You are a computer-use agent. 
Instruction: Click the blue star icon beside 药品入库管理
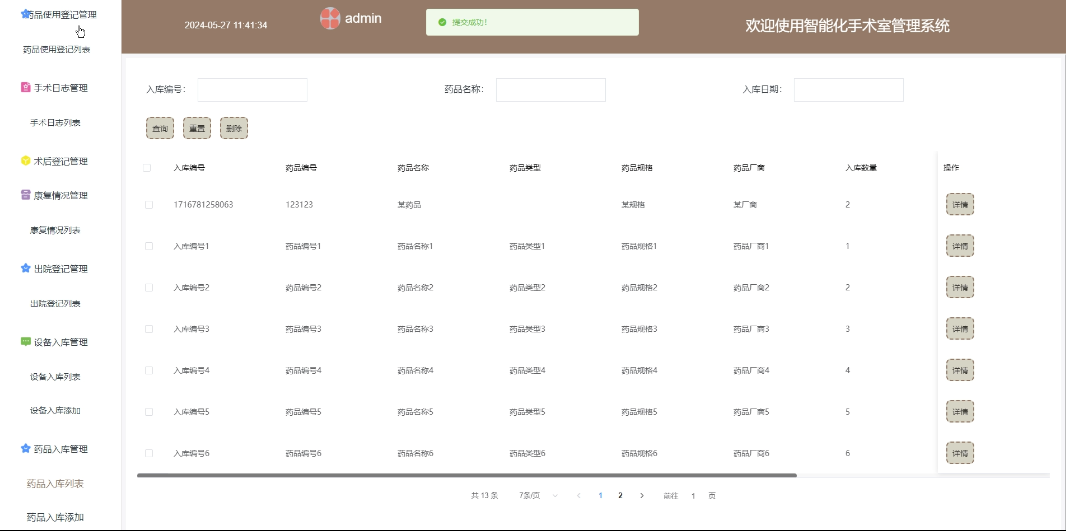(x=26, y=449)
